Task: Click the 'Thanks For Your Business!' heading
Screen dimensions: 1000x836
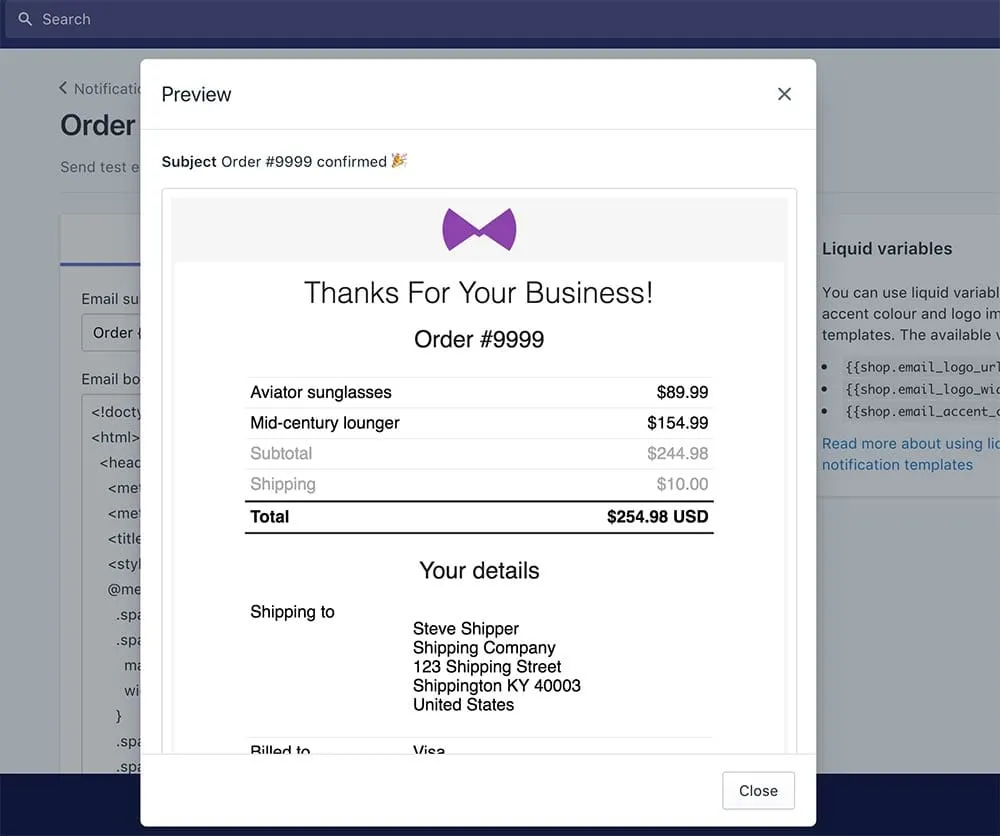Action: pos(479,292)
